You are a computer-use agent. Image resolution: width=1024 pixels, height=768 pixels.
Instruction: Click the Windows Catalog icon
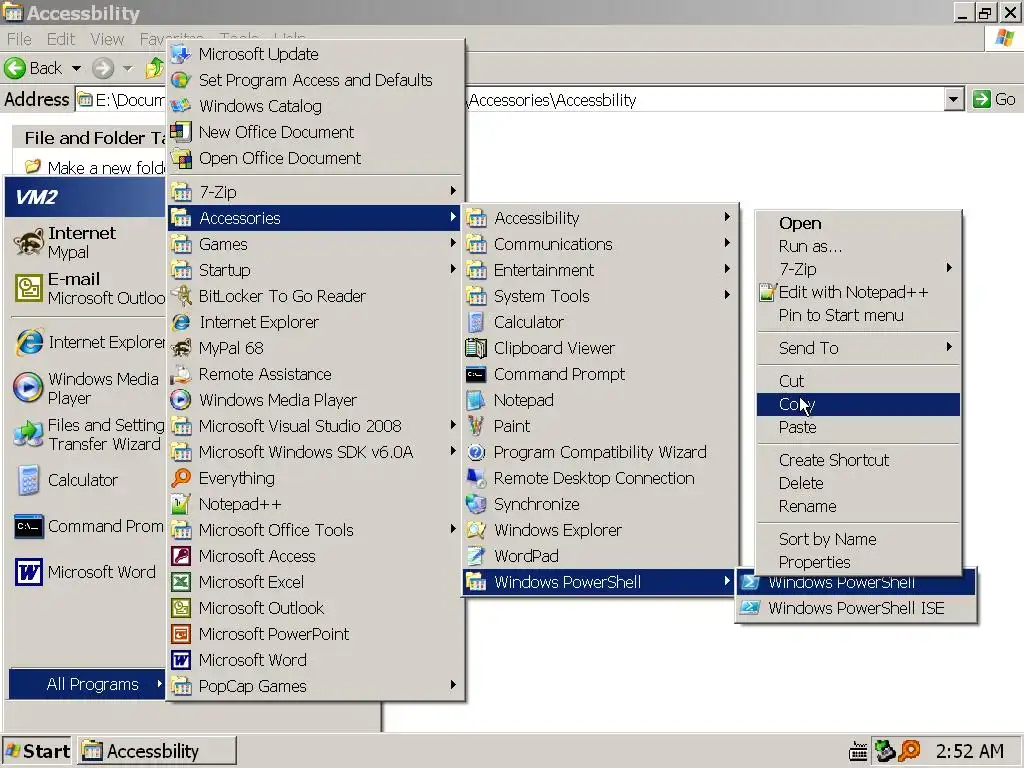pyautogui.click(x=180, y=106)
